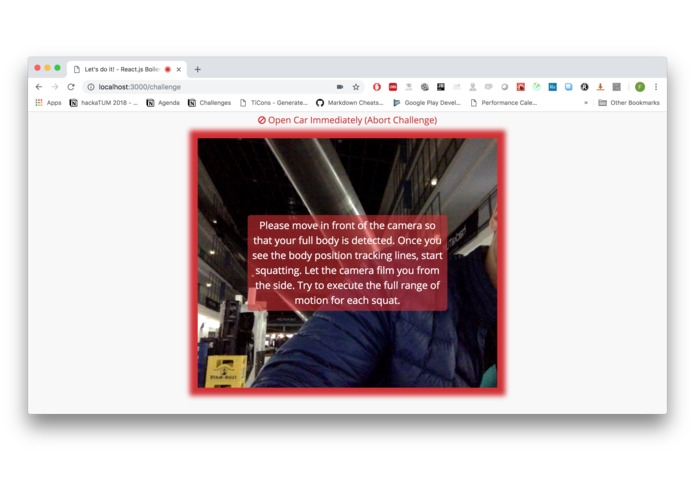Close the Let's do it! tab

coord(179,69)
